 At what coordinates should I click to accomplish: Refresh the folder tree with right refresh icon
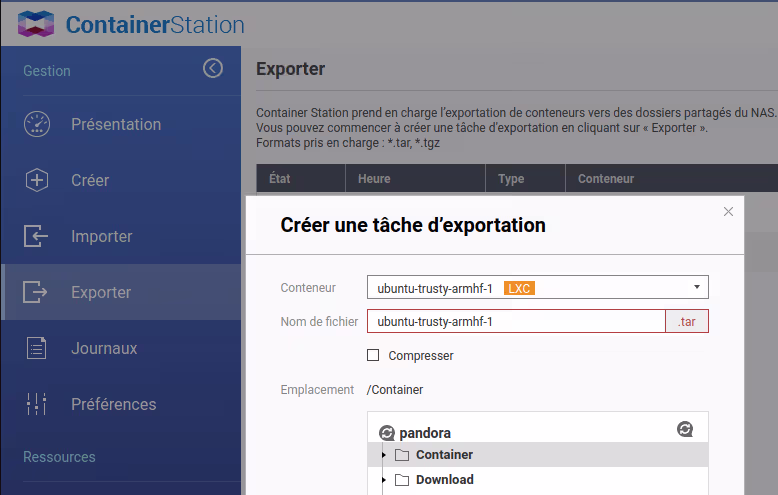tap(685, 429)
